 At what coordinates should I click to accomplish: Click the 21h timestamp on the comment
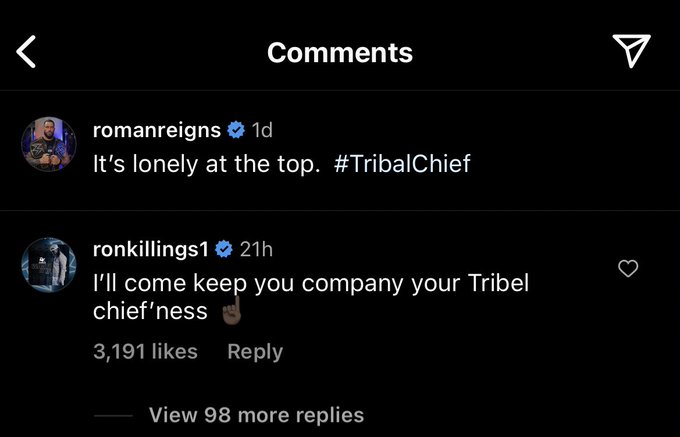256,250
